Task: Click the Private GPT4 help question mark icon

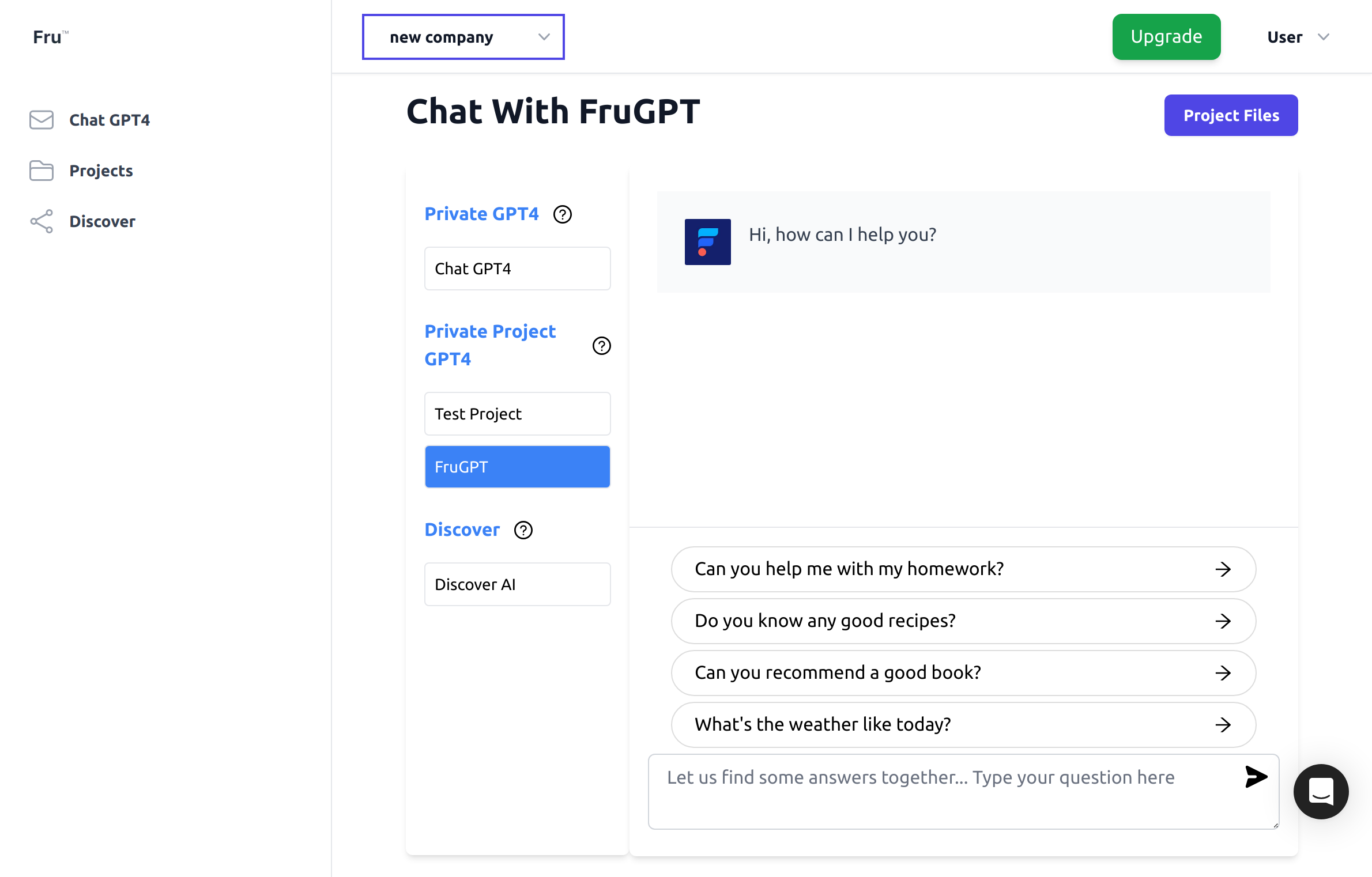Action: click(x=563, y=213)
